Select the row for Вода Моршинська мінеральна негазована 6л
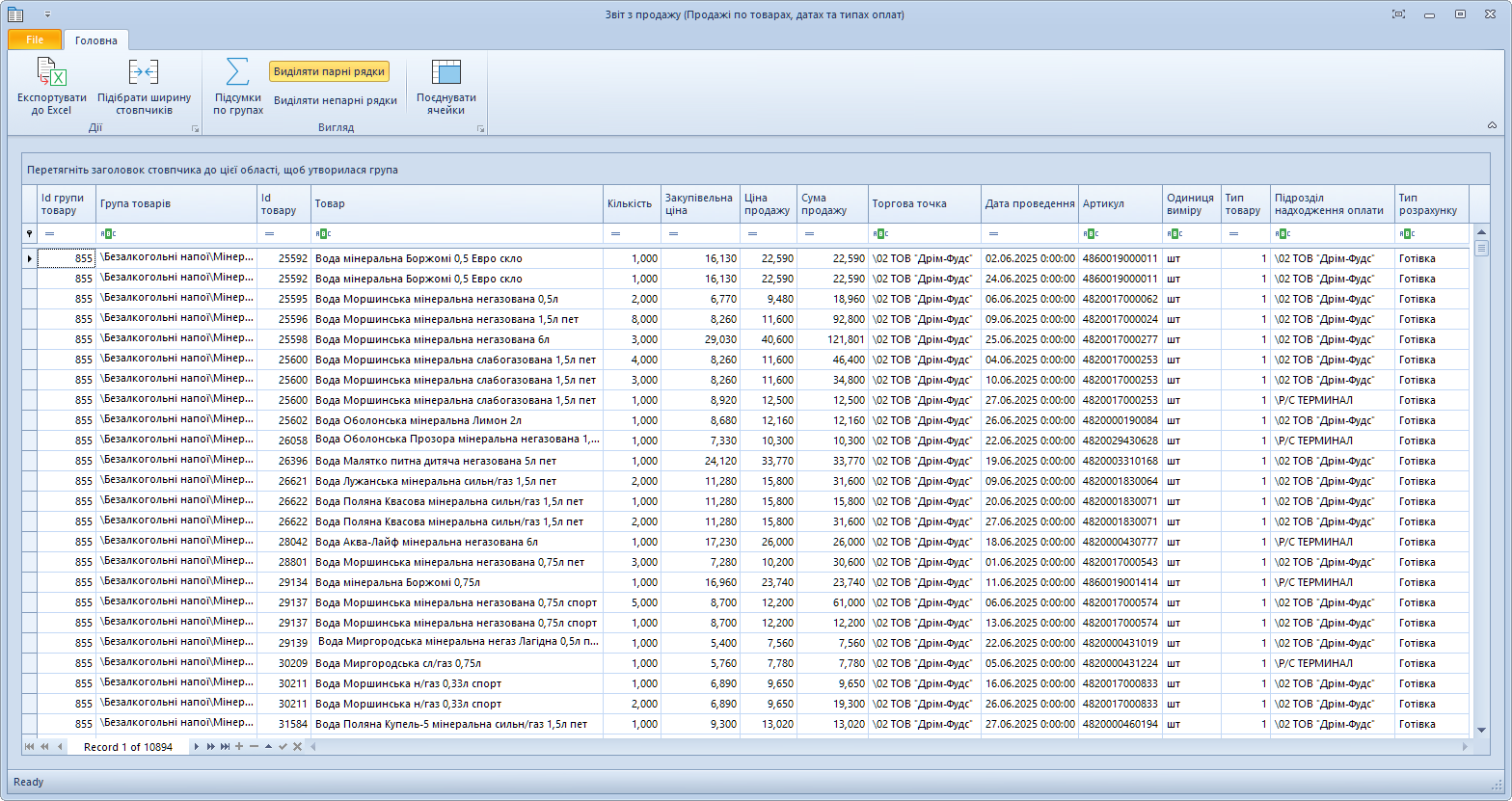Screen dimensions: 1512x801 (746, 339)
